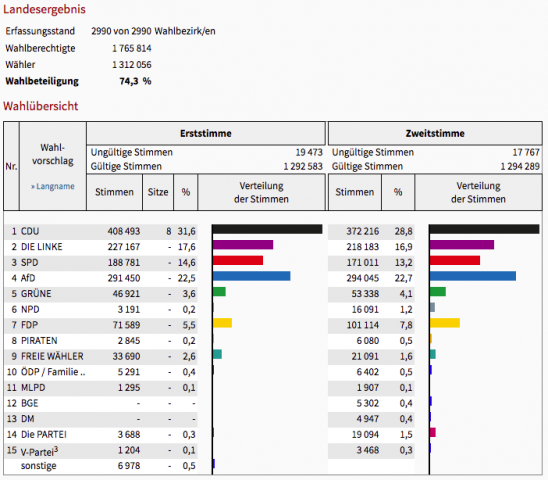Click the Wahlbeteiligung value 74,3 %

point(135,81)
